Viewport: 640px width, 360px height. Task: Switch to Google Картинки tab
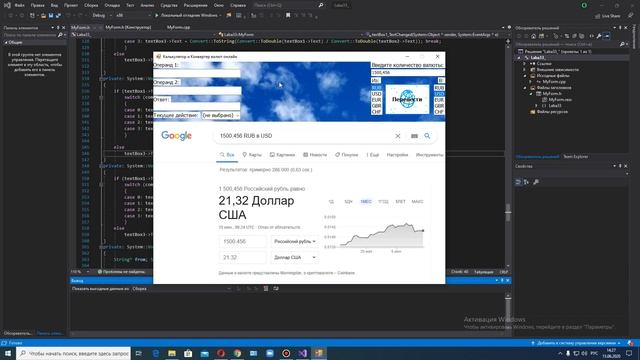tap(282, 155)
